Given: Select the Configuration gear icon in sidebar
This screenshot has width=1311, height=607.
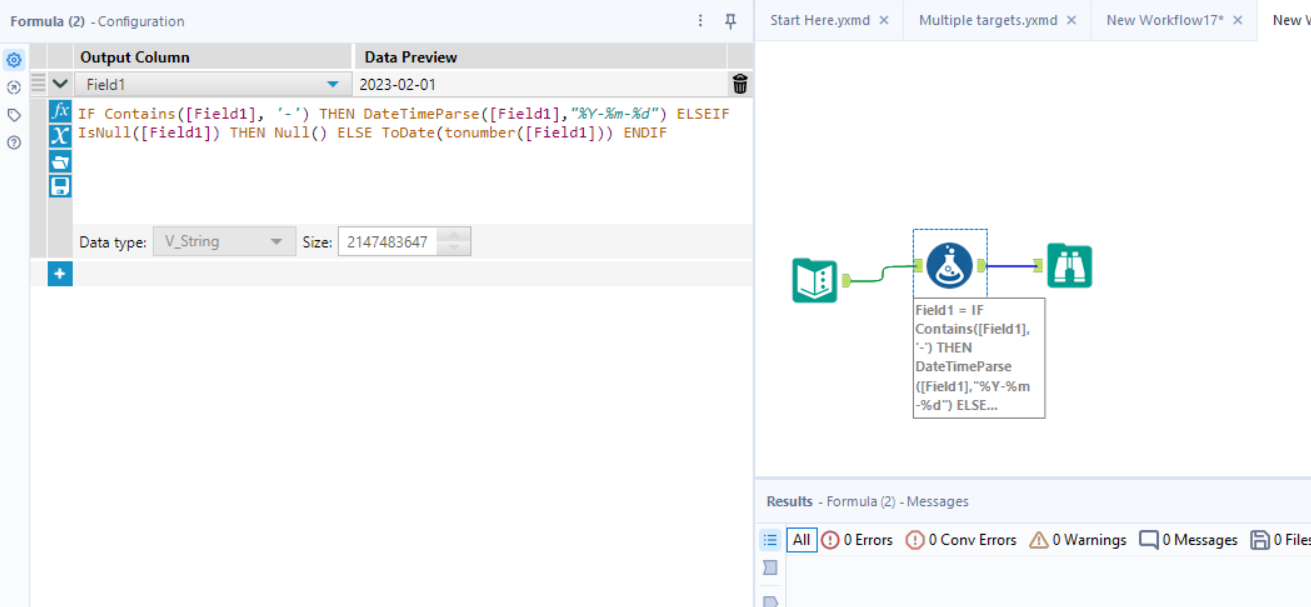Looking at the screenshot, I should pyautogui.click(x=13, y=59).
